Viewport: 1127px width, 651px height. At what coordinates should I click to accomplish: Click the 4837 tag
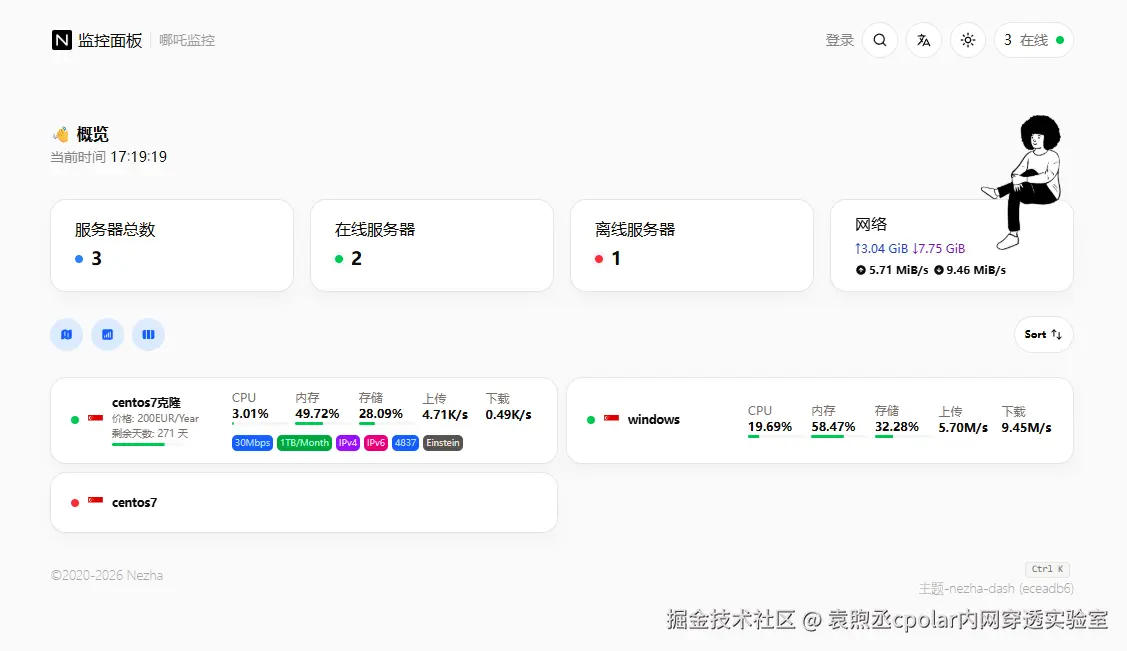[x=405, y=443]
